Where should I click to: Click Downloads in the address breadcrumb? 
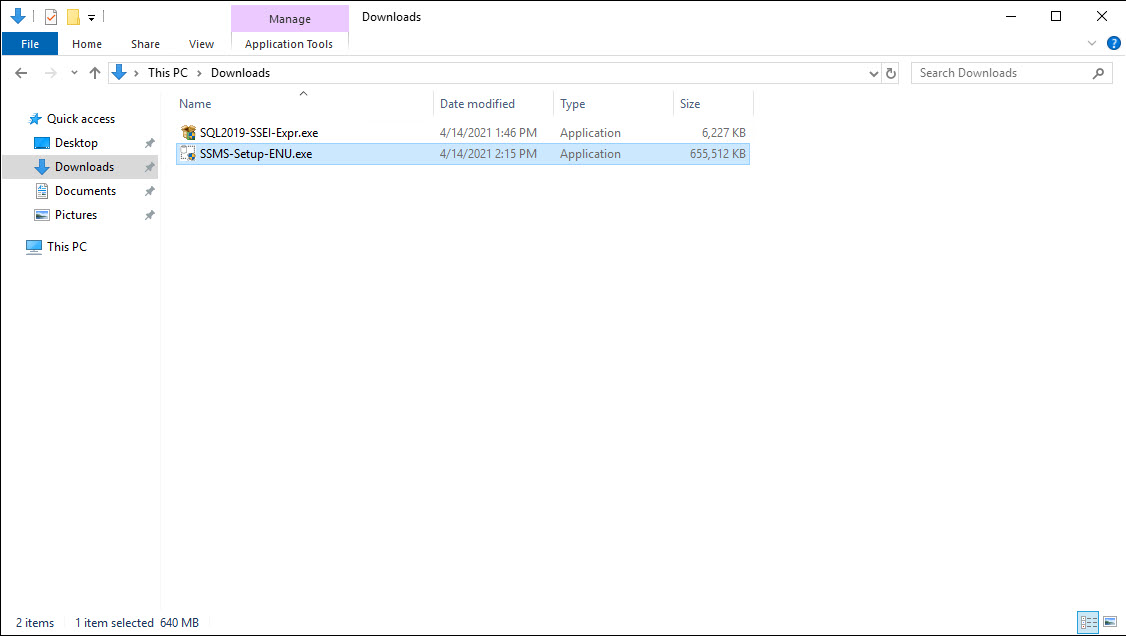(241, 73)
